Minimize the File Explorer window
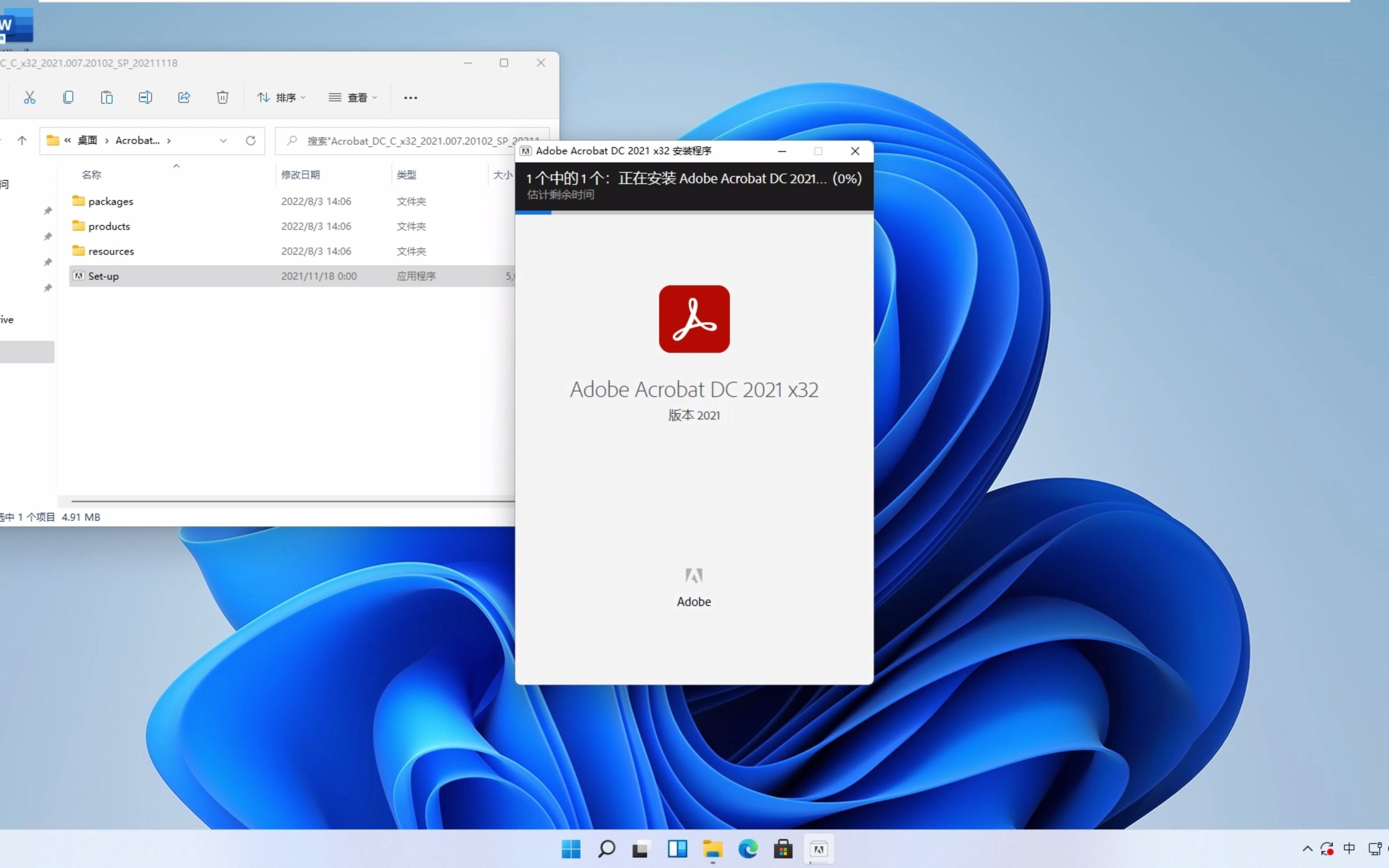 pyautogui.click(x=468, y=63)
